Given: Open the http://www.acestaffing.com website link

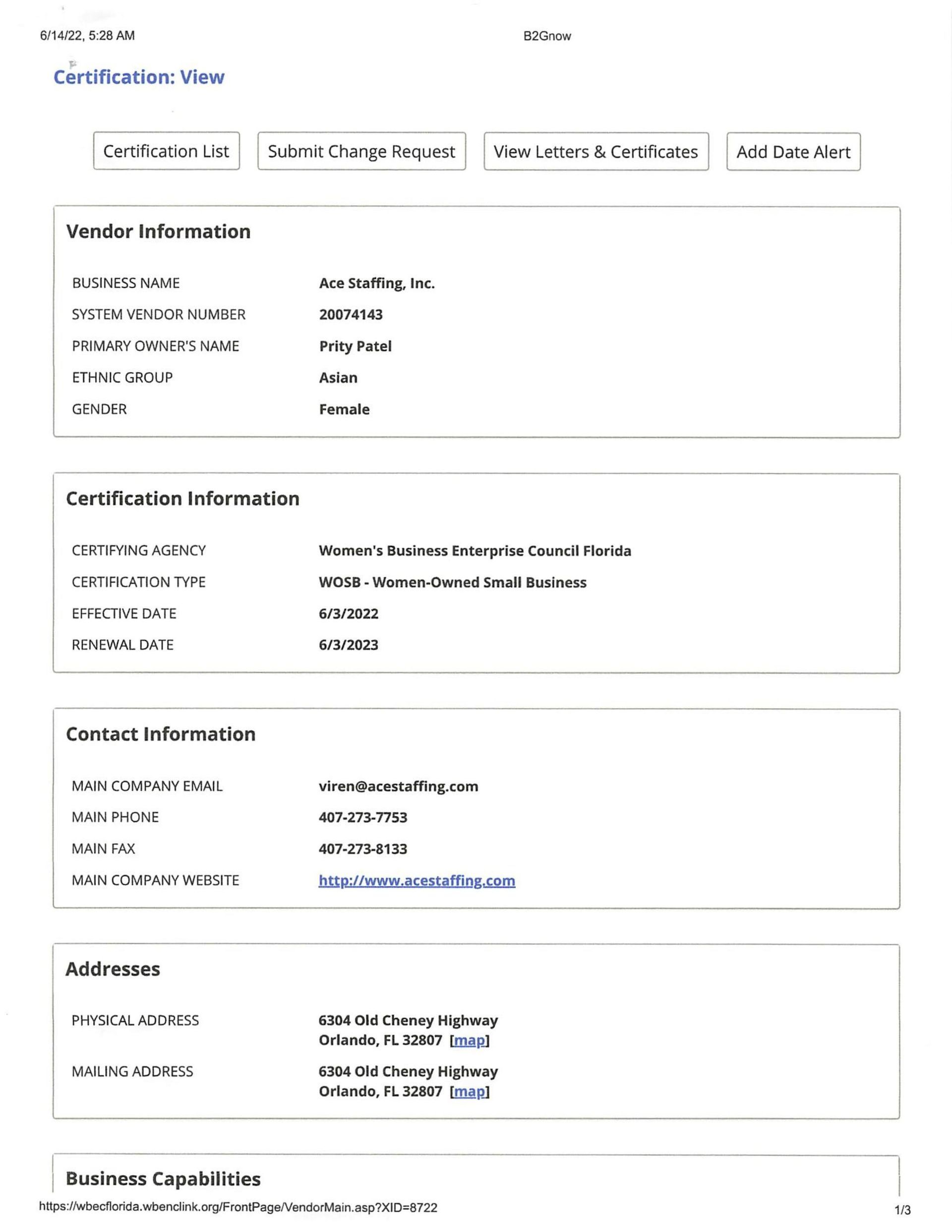Looking at the screenshot, I should point(416,880).
